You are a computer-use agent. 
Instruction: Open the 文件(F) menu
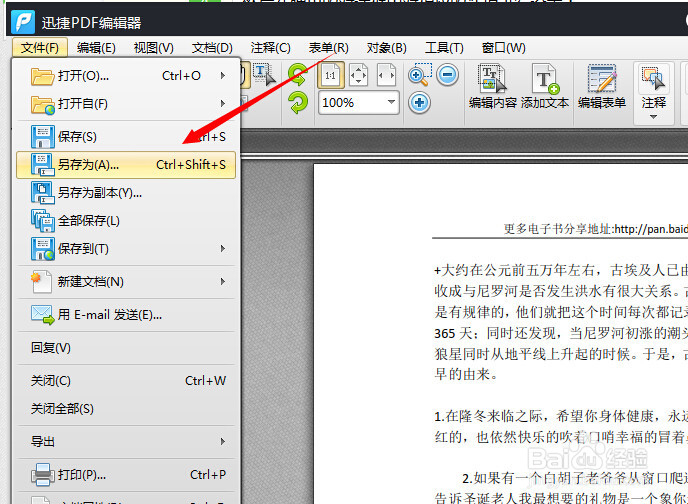[x=39, y=47]
